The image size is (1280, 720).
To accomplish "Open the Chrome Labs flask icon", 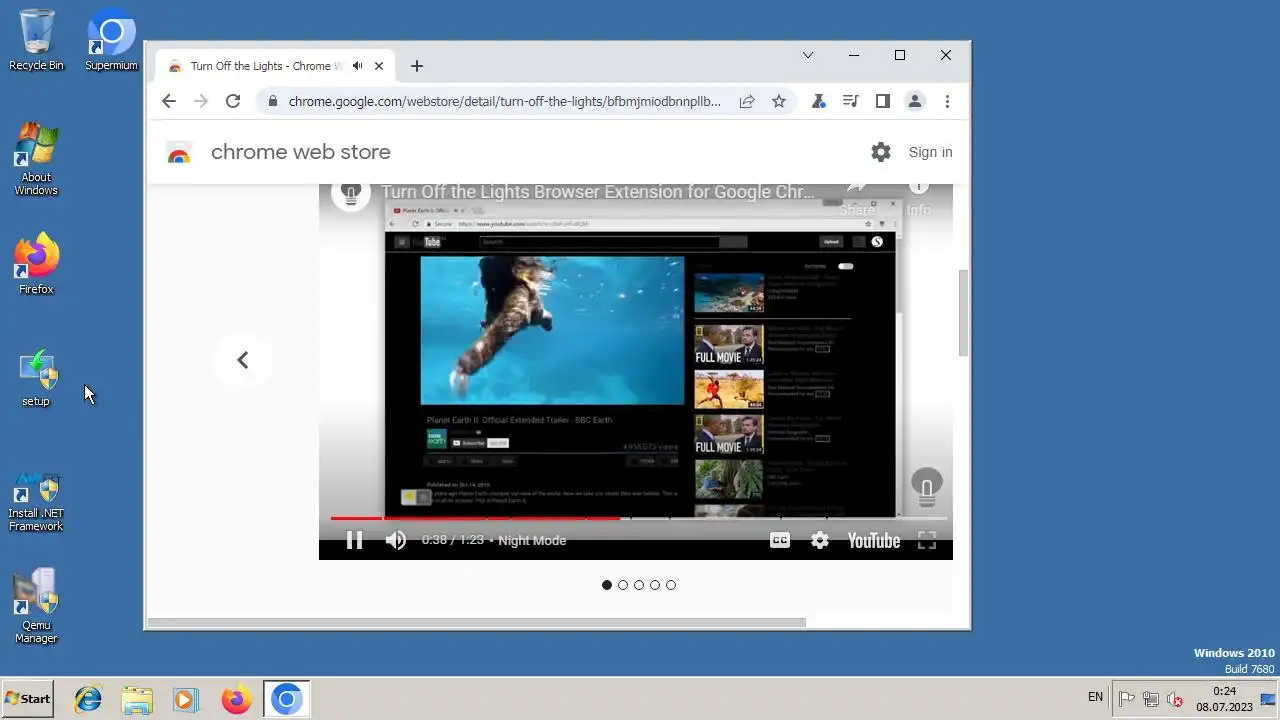I will [x=819, y=101].
